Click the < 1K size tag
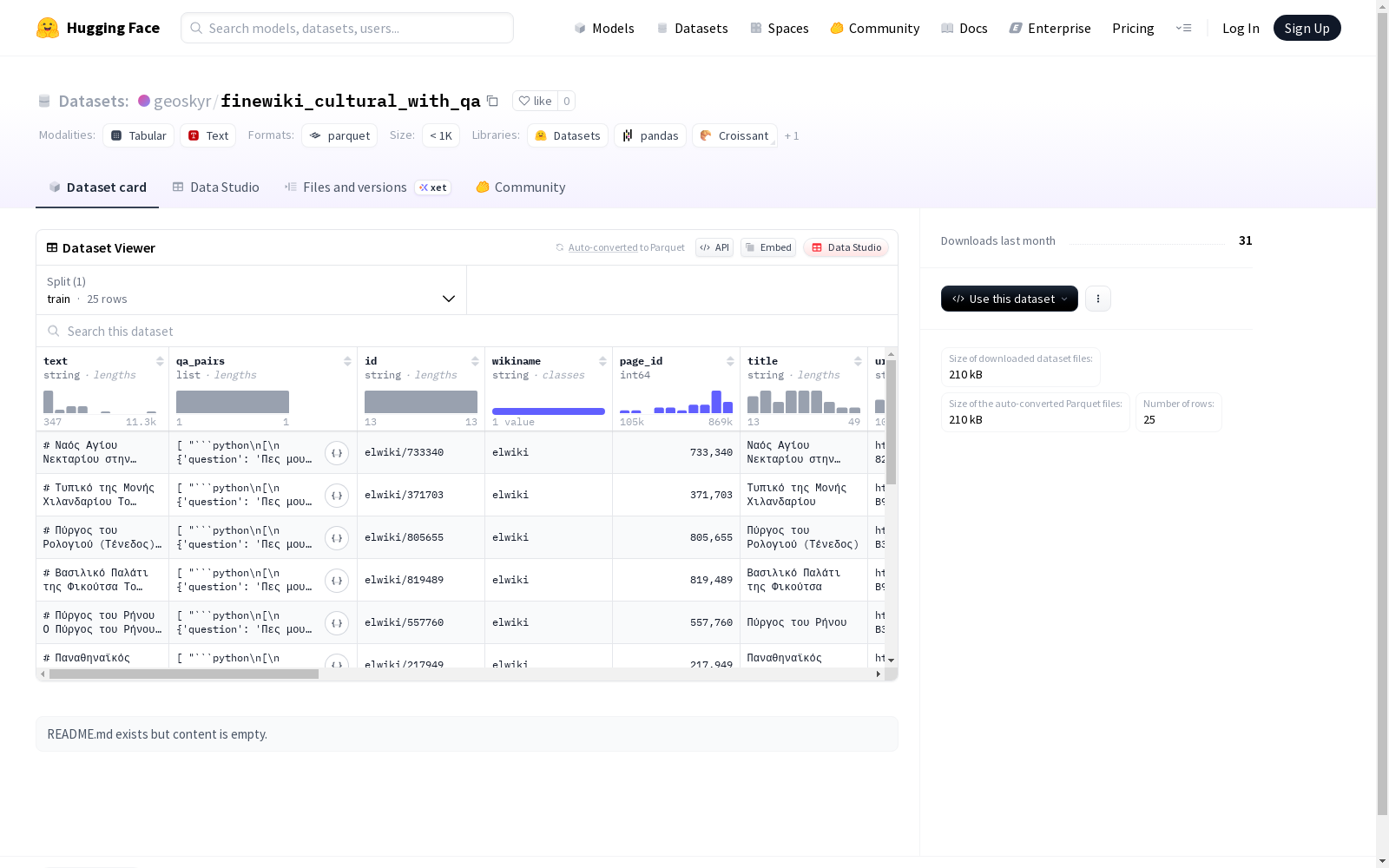Viewport: 1389px width, 868px height. pyautogui.click(x=441, y=135)
